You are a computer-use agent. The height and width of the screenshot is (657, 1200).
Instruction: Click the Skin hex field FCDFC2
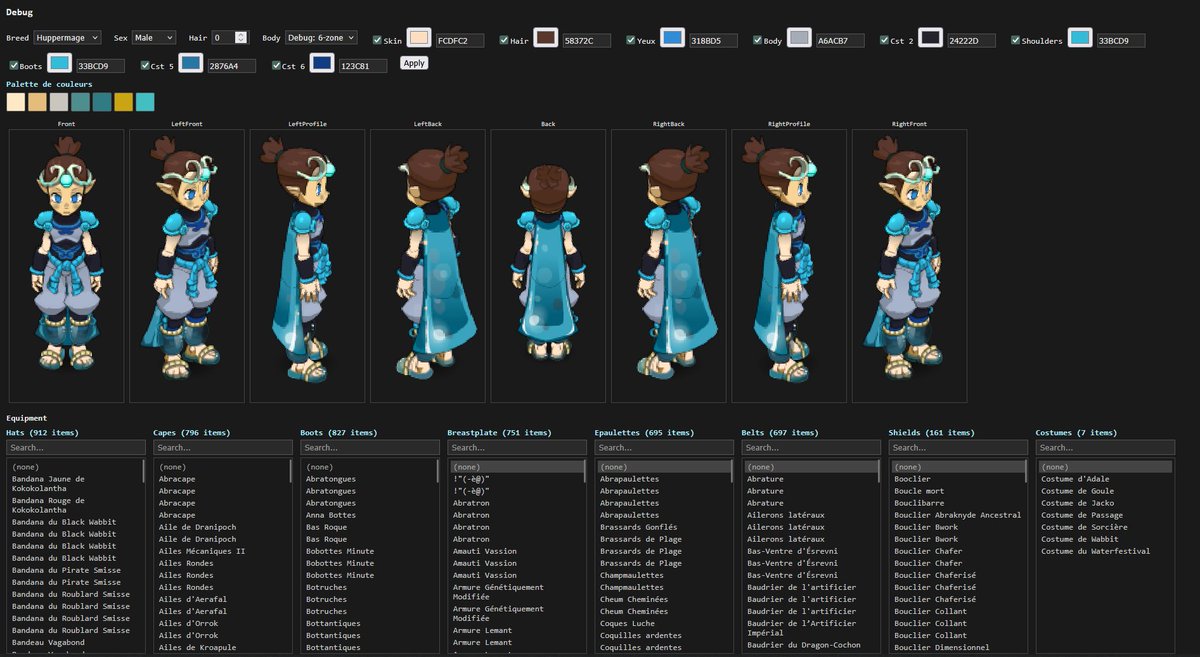coord(460,41)
